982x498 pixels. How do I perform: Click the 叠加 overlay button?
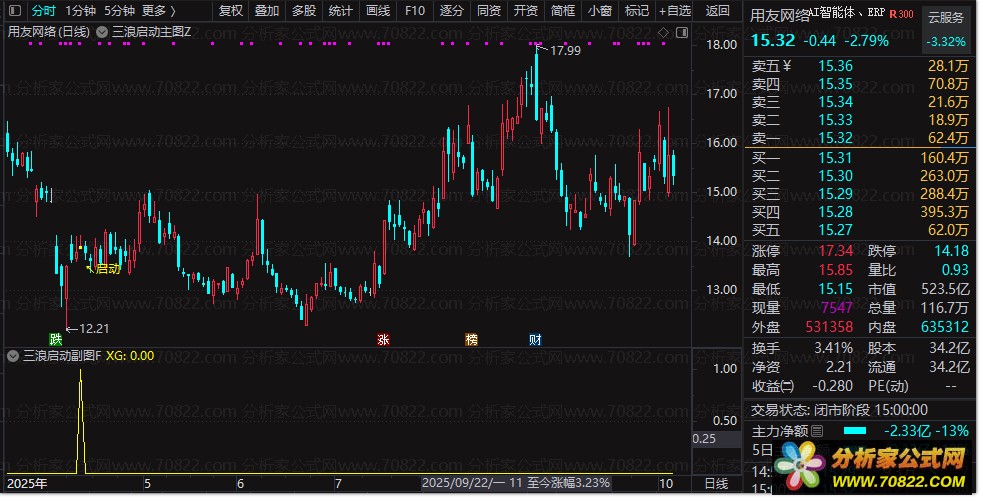coord(267,11)
